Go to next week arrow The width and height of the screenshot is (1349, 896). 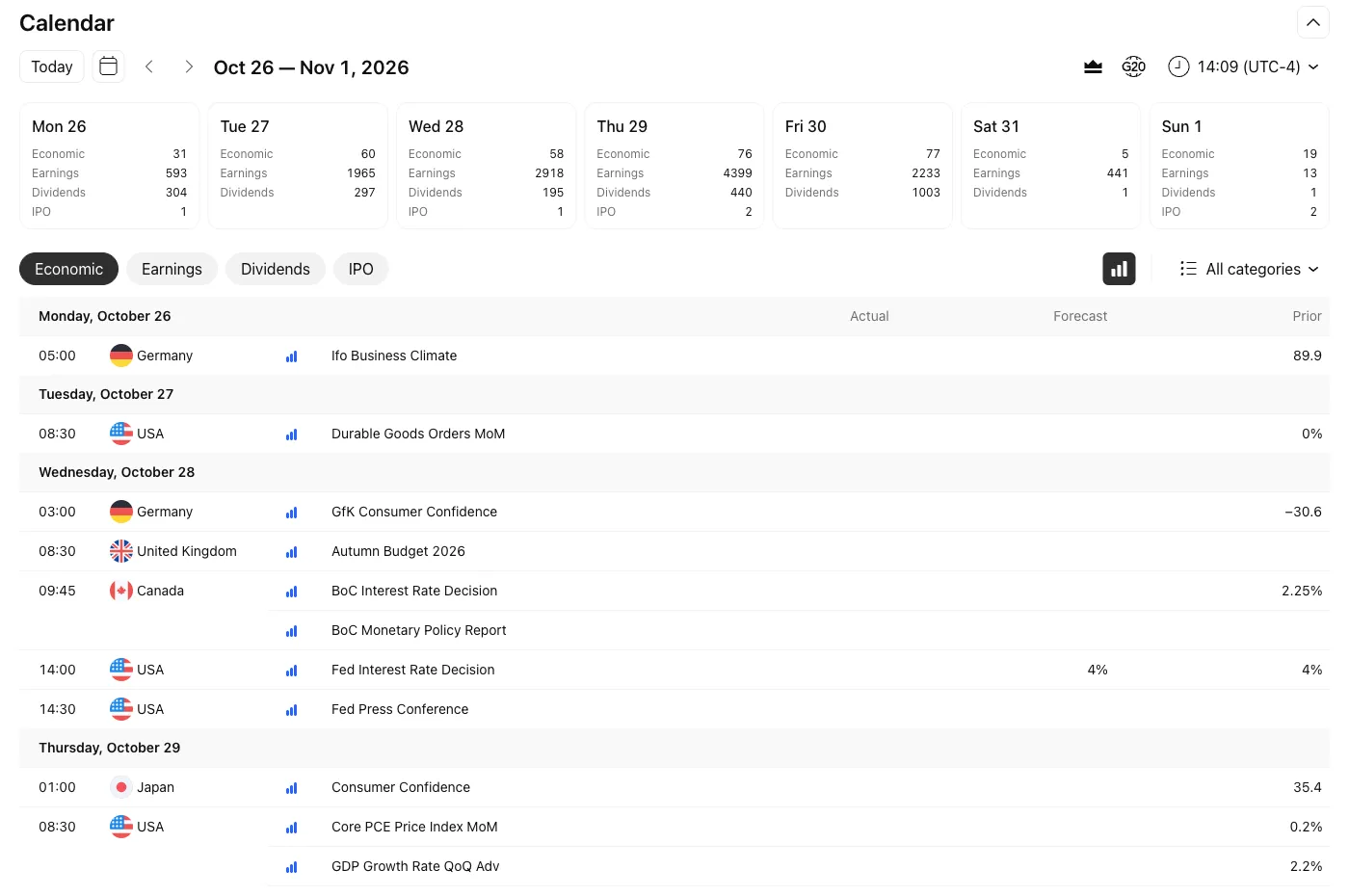189,66
